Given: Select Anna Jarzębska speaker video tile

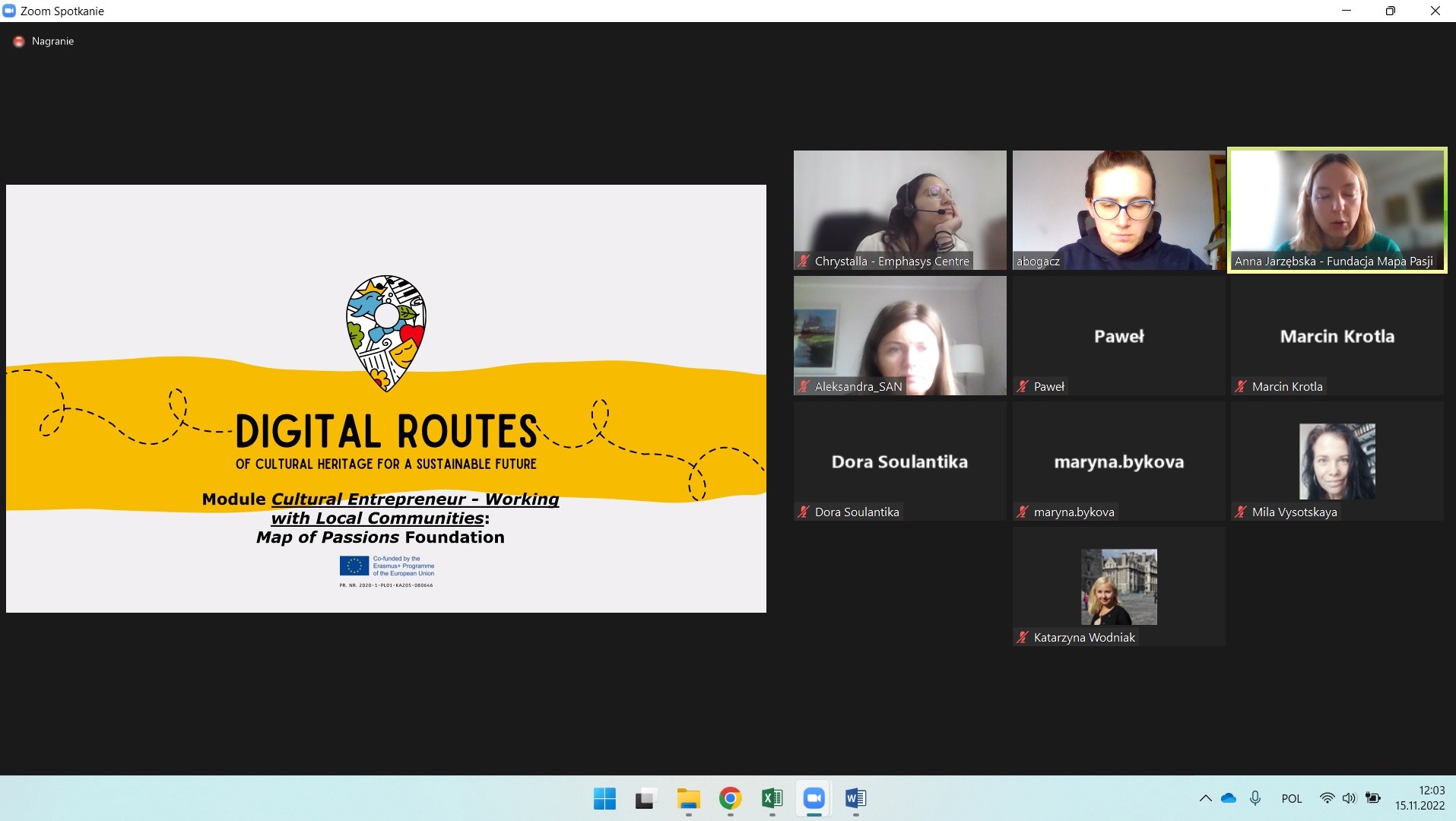Looking at the screenshot, I should [1337, 210].
